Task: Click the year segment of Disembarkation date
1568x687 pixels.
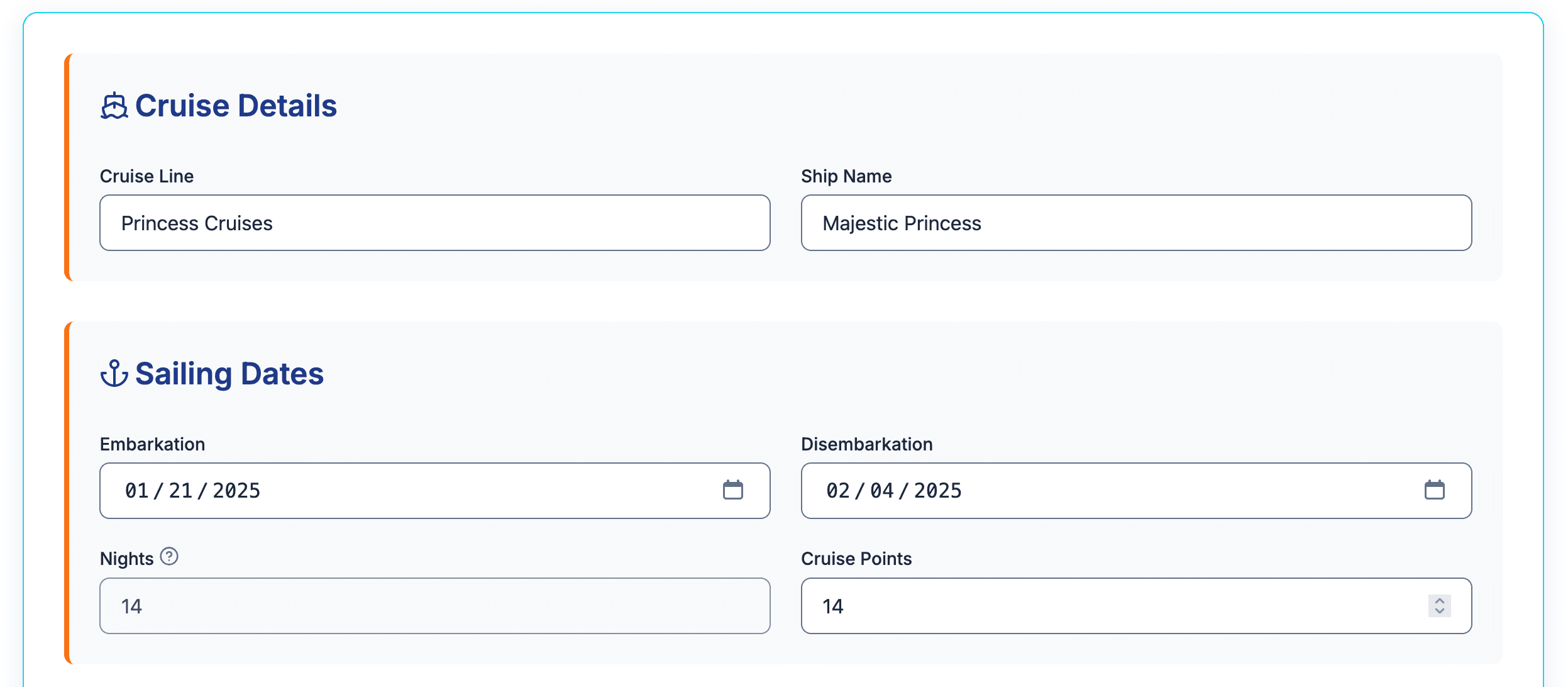Action: 938,491
